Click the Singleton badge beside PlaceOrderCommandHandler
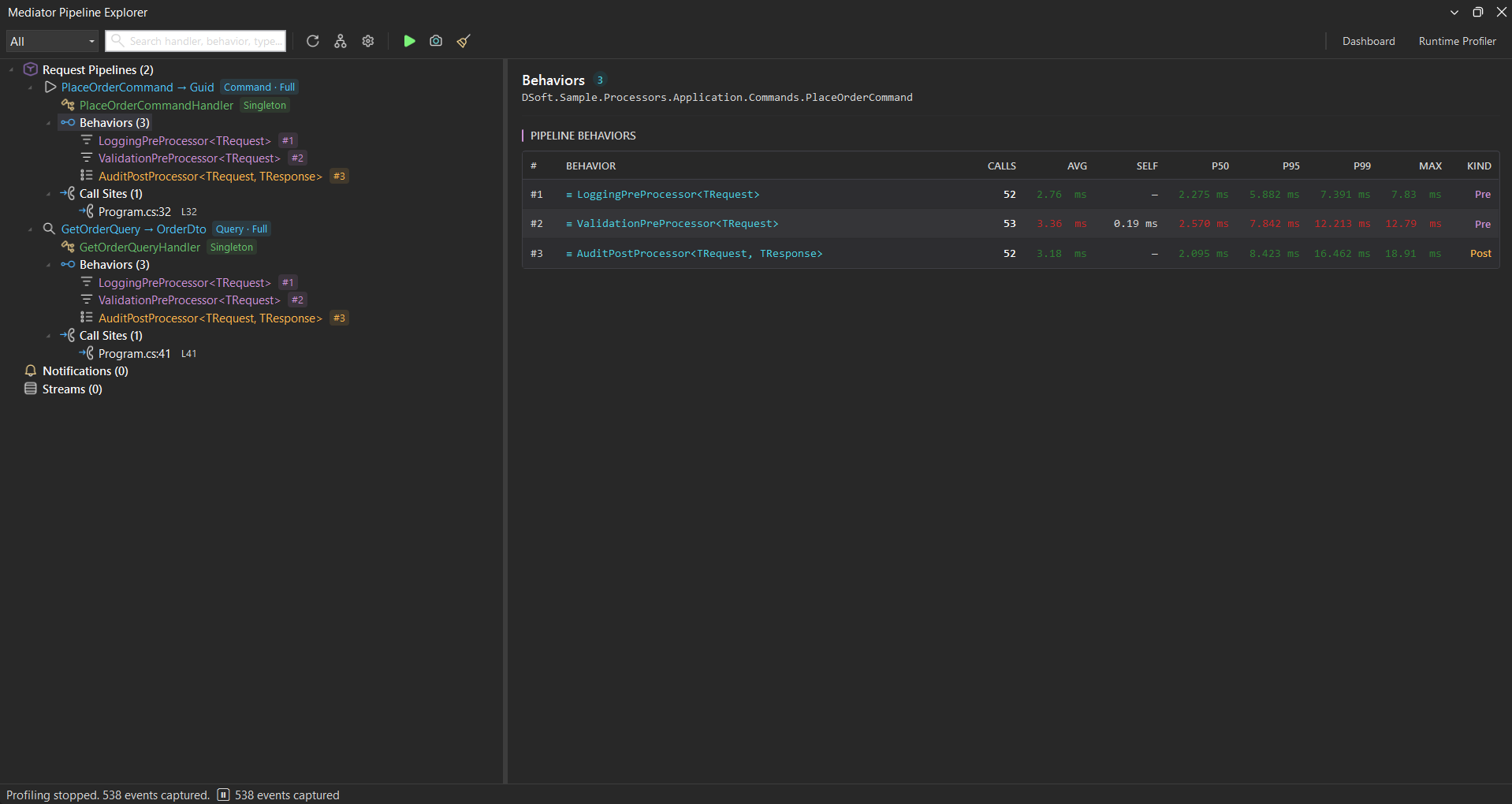Screen dimensions: 1512x804 [x=264, y=105]
